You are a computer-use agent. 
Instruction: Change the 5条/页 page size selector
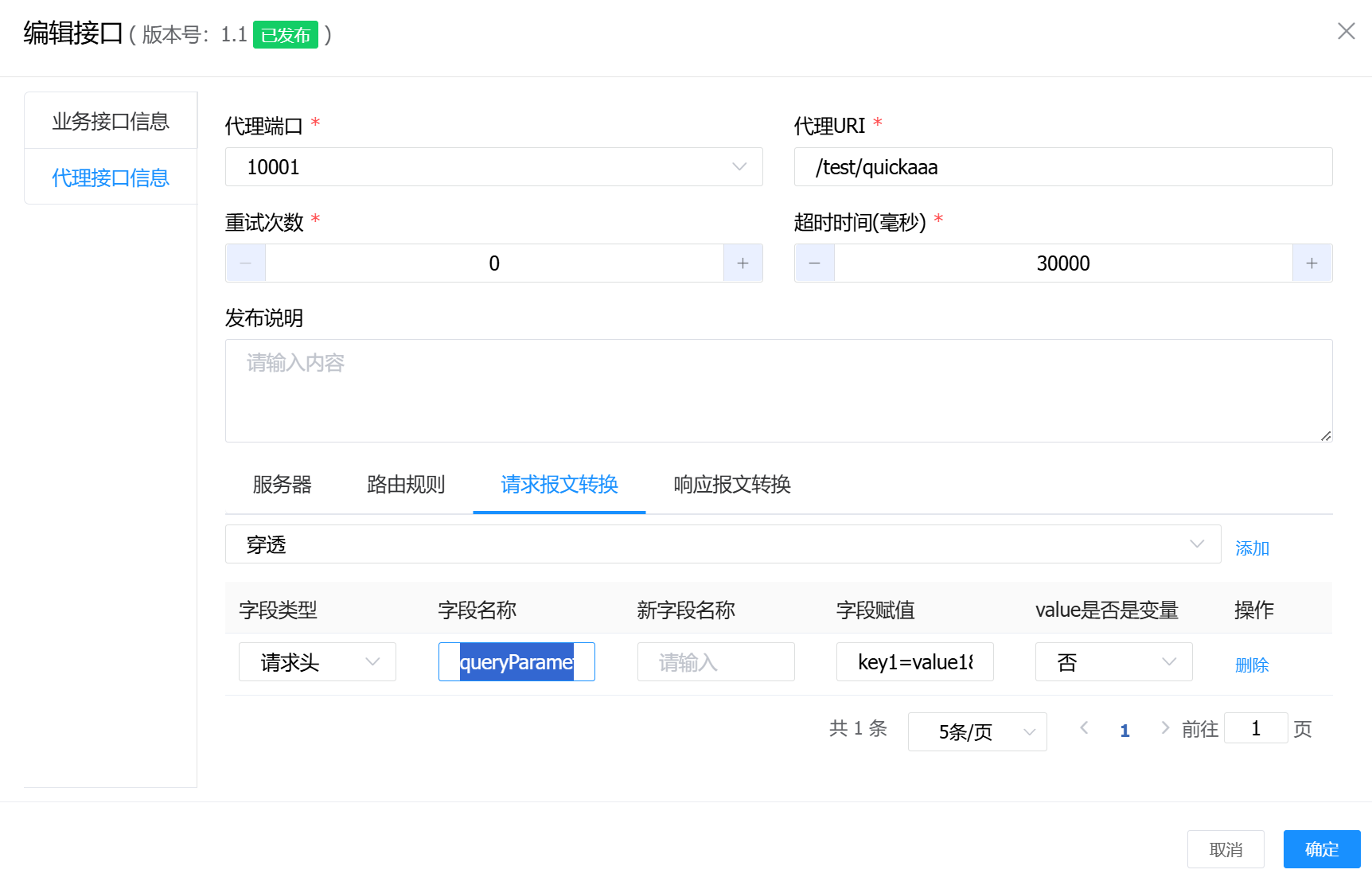click(976, 731)
